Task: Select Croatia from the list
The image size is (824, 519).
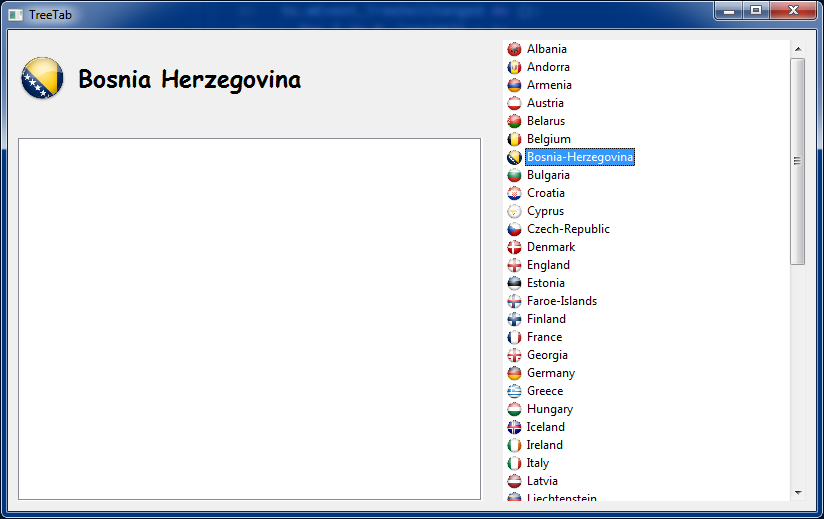Action: pyautogui.click(x=546, y=193)
